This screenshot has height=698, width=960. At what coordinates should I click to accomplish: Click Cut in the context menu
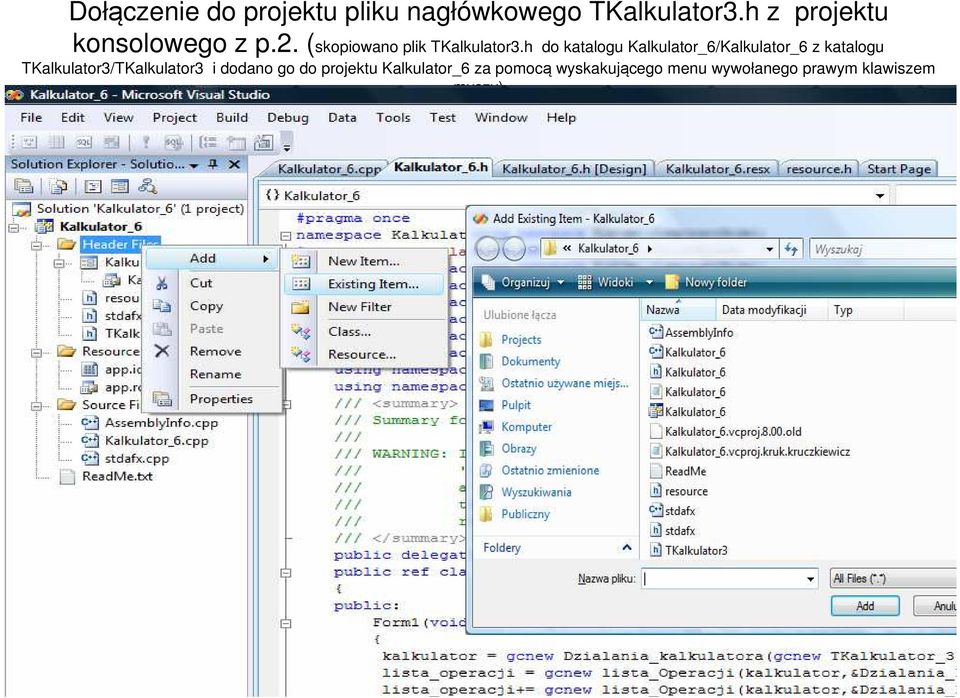[201, 283]
